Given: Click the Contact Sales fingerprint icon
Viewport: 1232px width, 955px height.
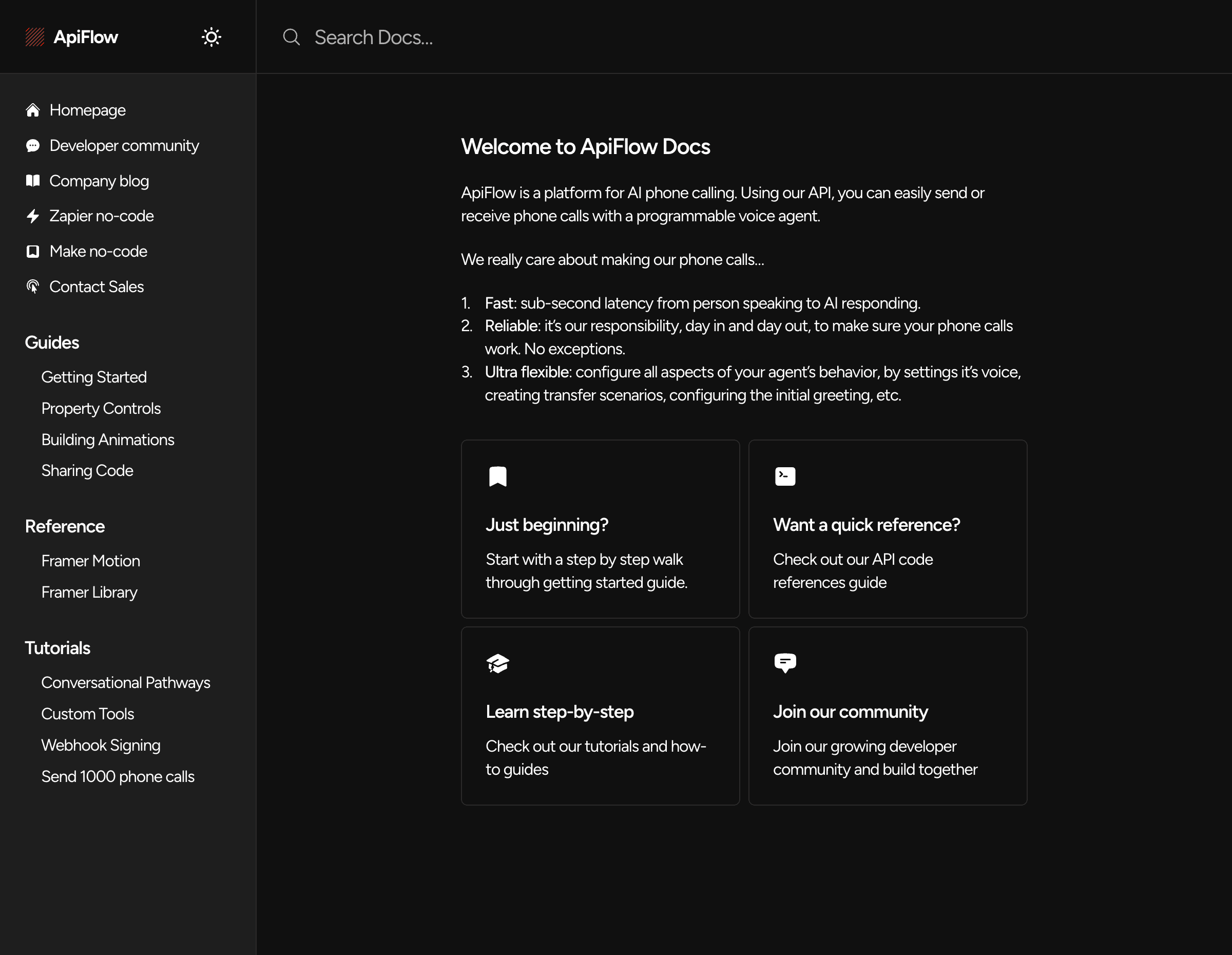Looking at the screenshot, I should (33, 286).
